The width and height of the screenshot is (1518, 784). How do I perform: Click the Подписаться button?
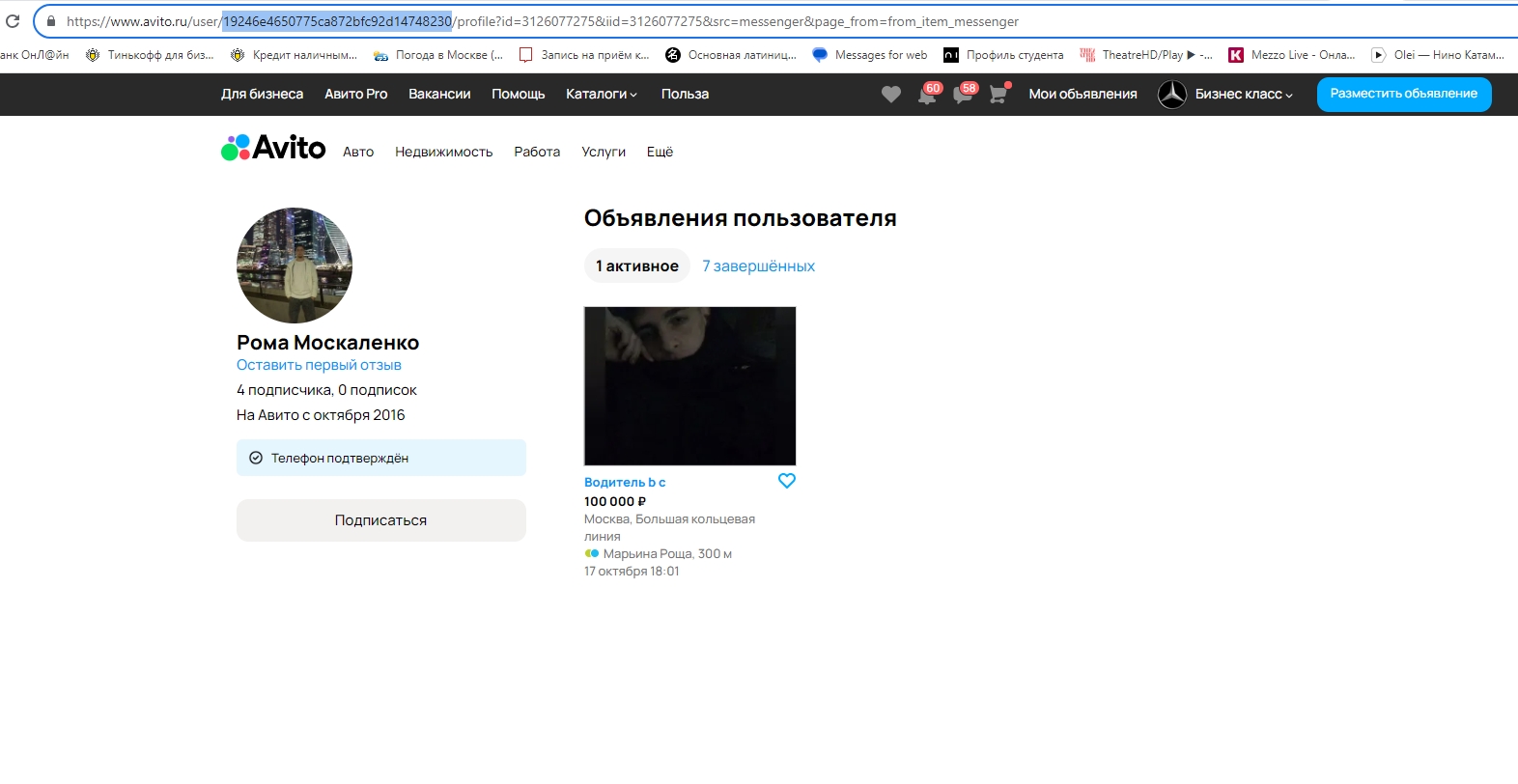click(x=380, y=520)
